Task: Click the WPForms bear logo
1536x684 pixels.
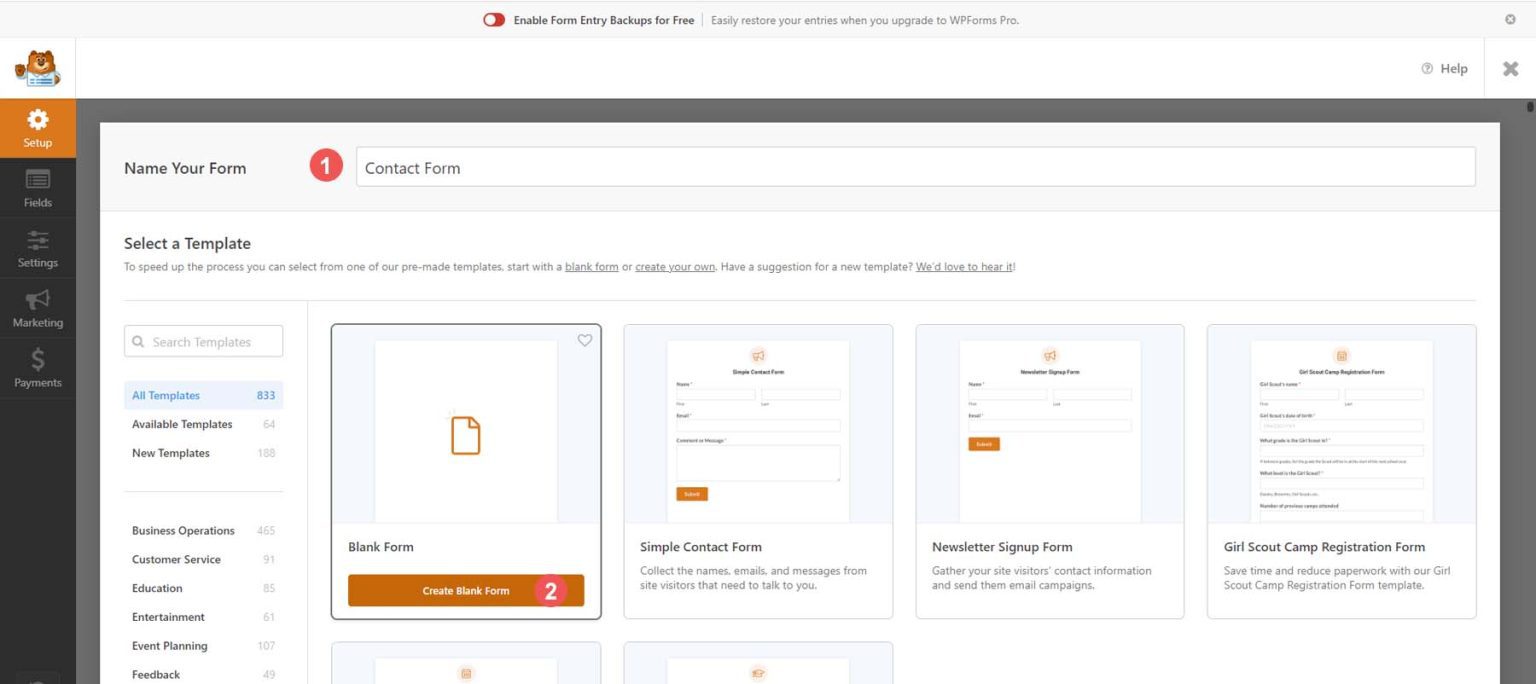Action: 37,67
